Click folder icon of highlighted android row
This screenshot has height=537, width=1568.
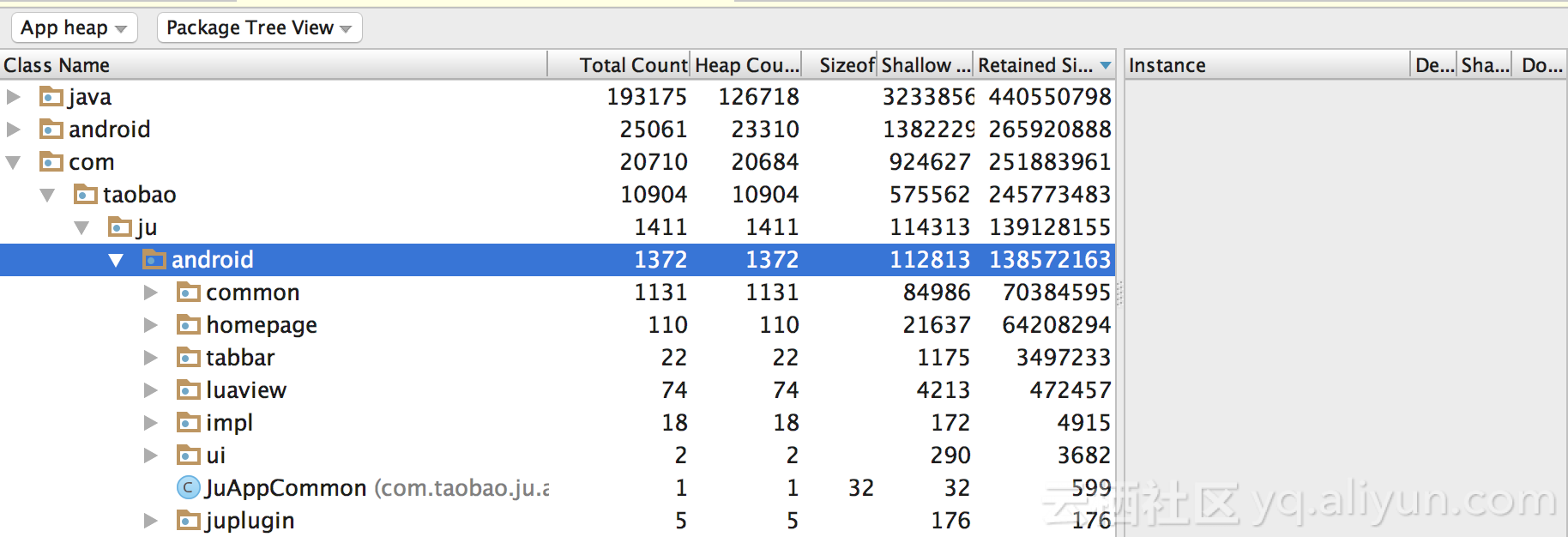pyautogui.click(x=154, y=260)
